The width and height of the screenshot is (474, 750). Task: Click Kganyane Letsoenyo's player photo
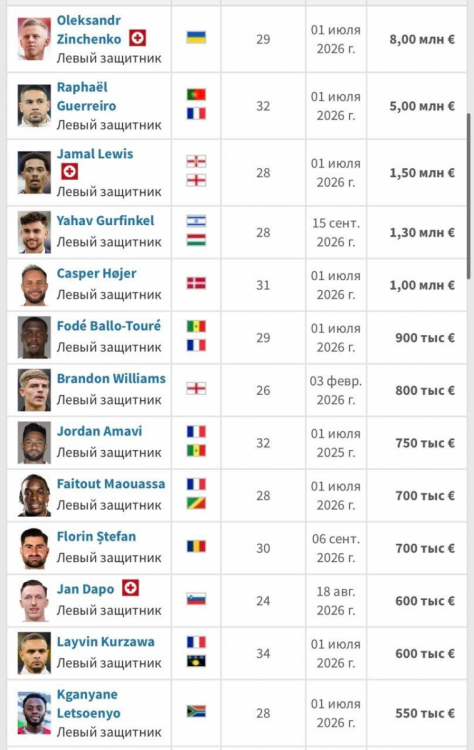(34, 713)
